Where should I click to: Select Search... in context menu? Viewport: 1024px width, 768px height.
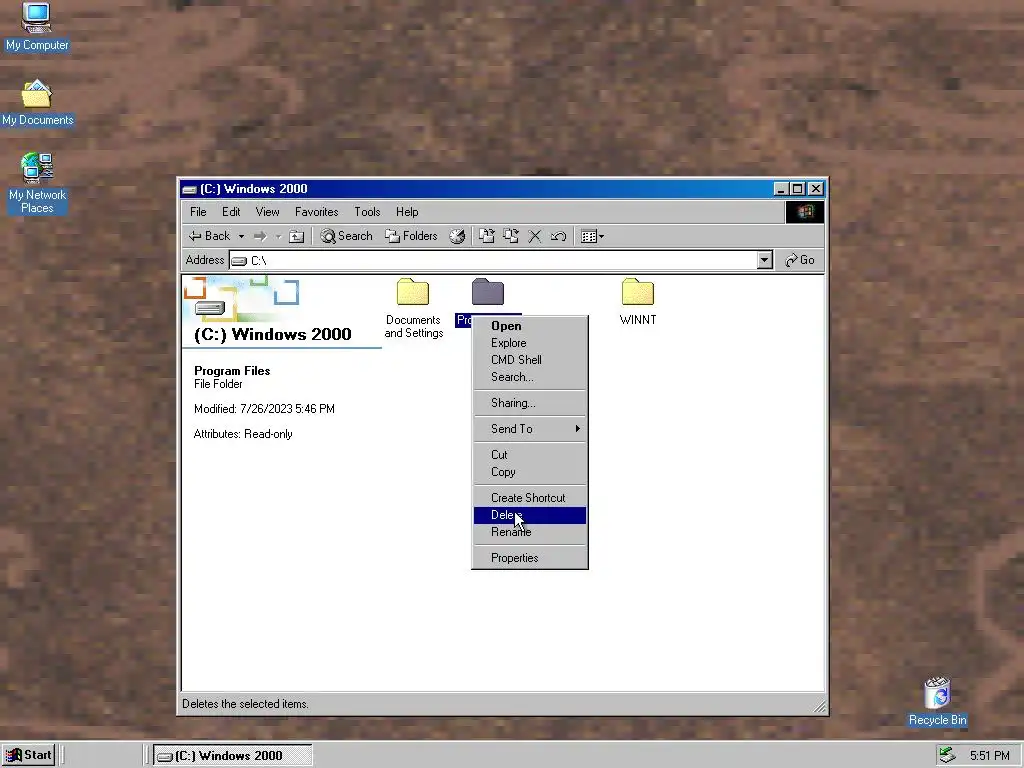530,377
